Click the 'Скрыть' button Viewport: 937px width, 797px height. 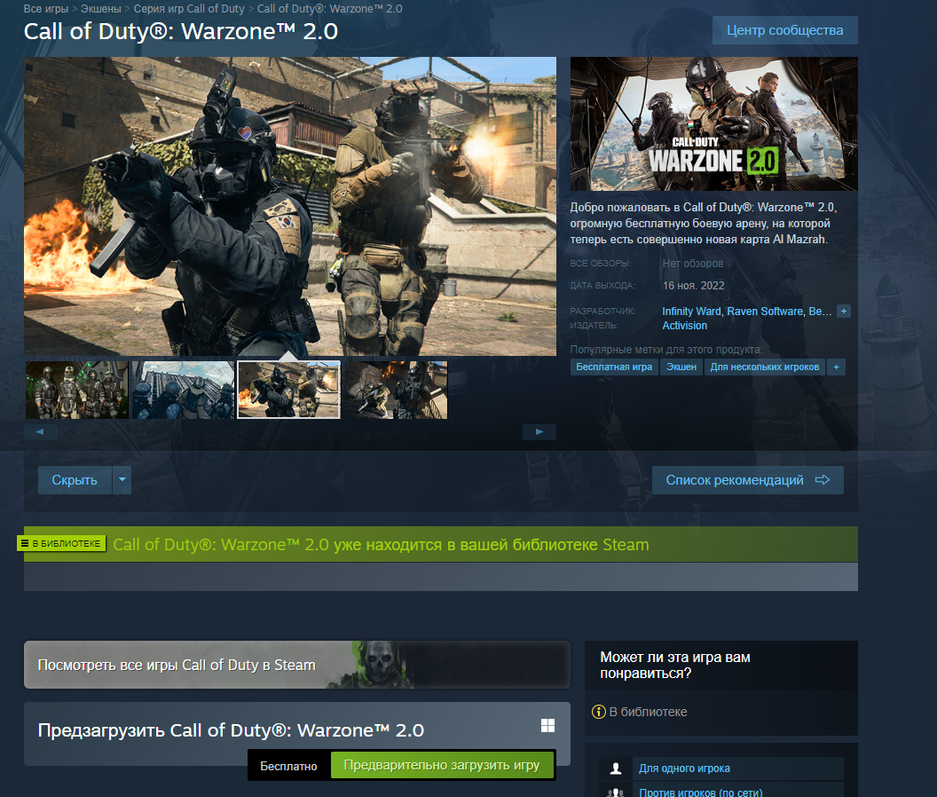click(x=75, y=480)
